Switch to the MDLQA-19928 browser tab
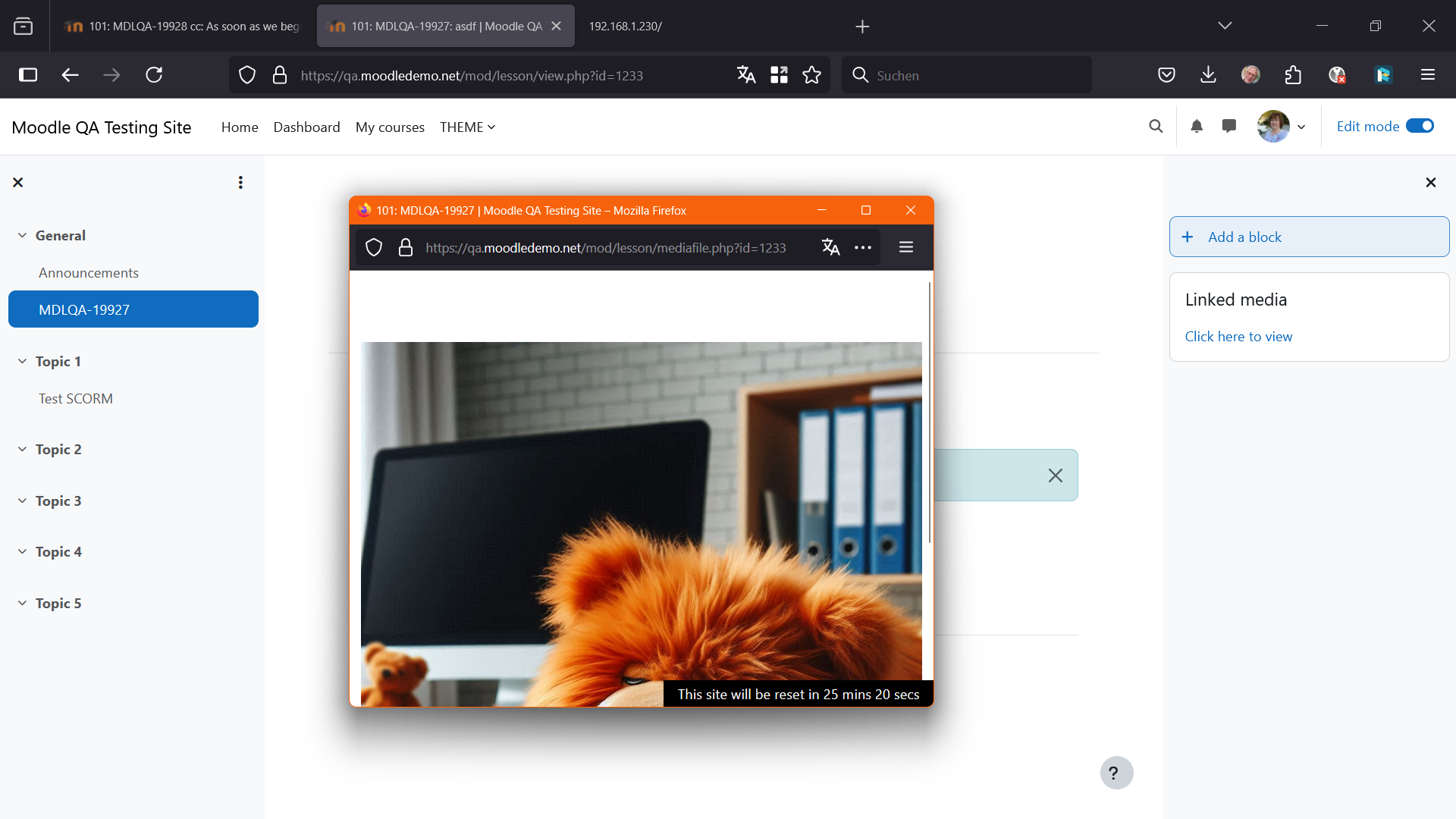Screen dimensions: 1456x819 click(182, 27)
